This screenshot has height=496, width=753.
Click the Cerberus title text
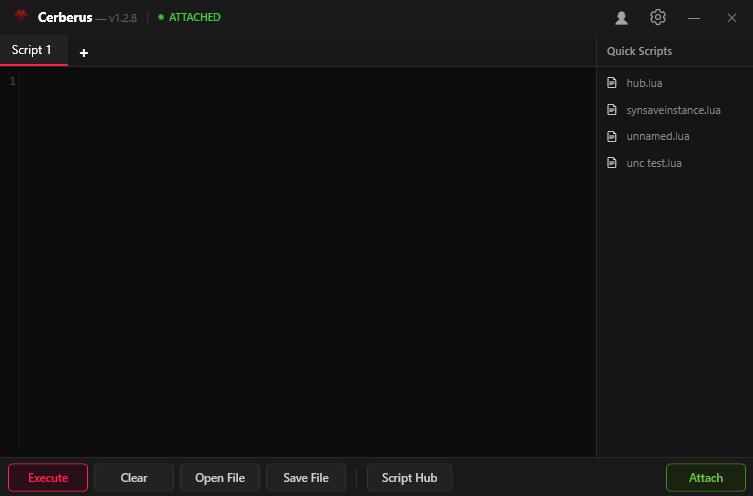click(x=65, y=17)
